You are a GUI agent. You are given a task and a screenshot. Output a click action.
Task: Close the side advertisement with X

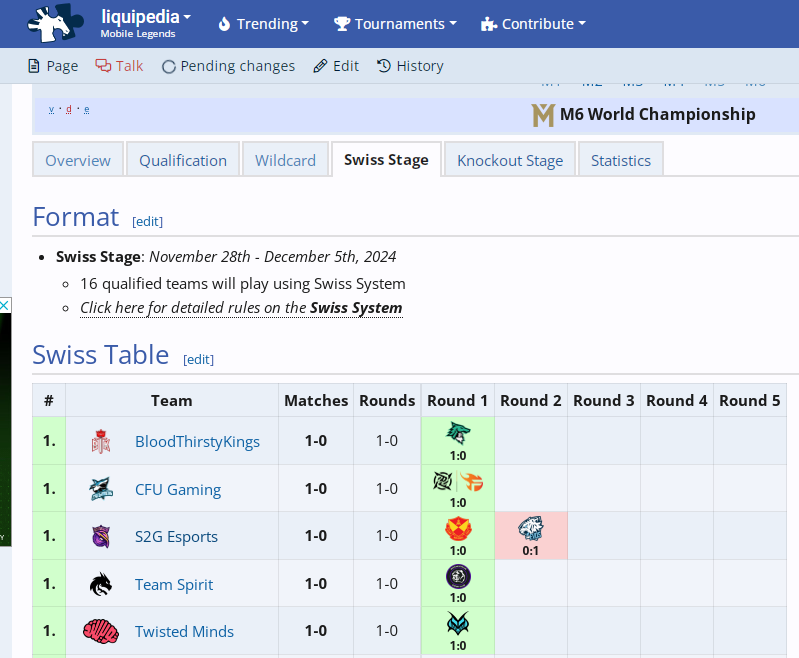tap(4, 305)
